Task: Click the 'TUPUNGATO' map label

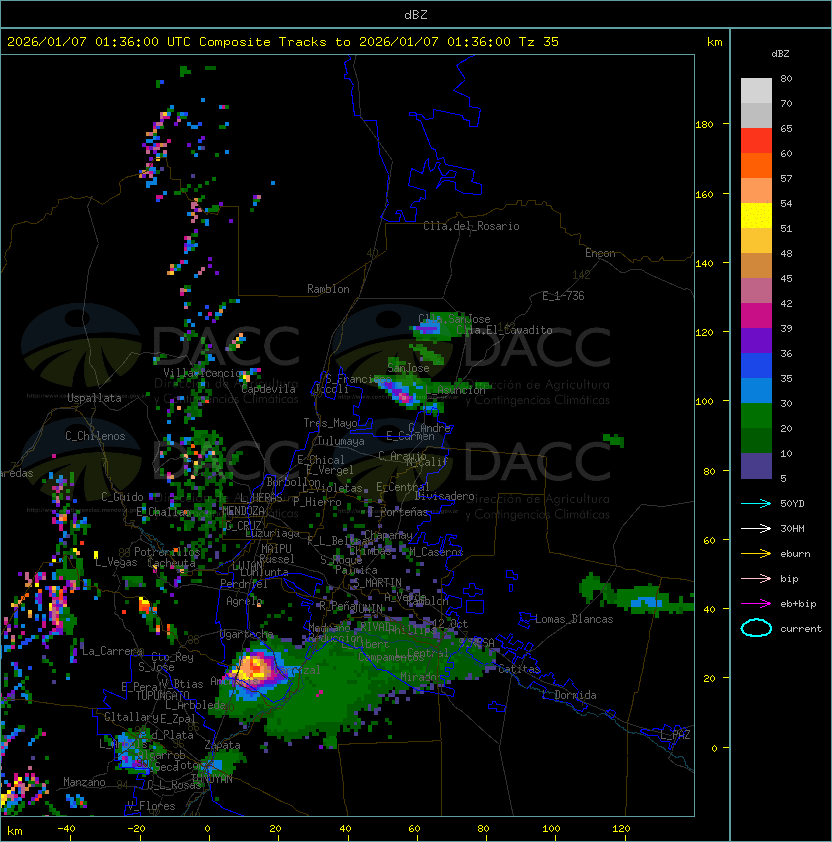Action: (162, 695)
